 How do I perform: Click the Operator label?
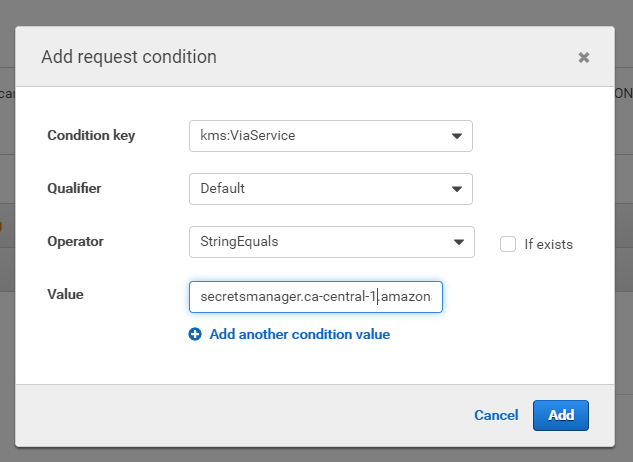[76, 242]
